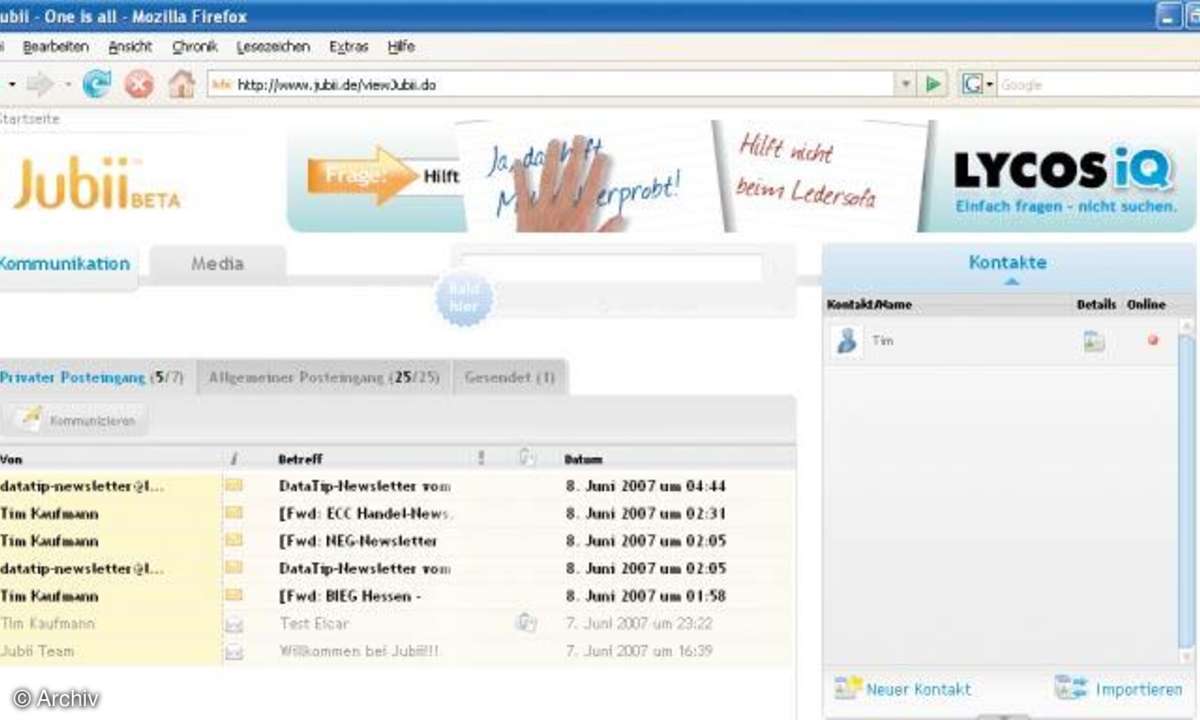
Task: Click the priority exclamation column header
Action: tap(481, 458)
